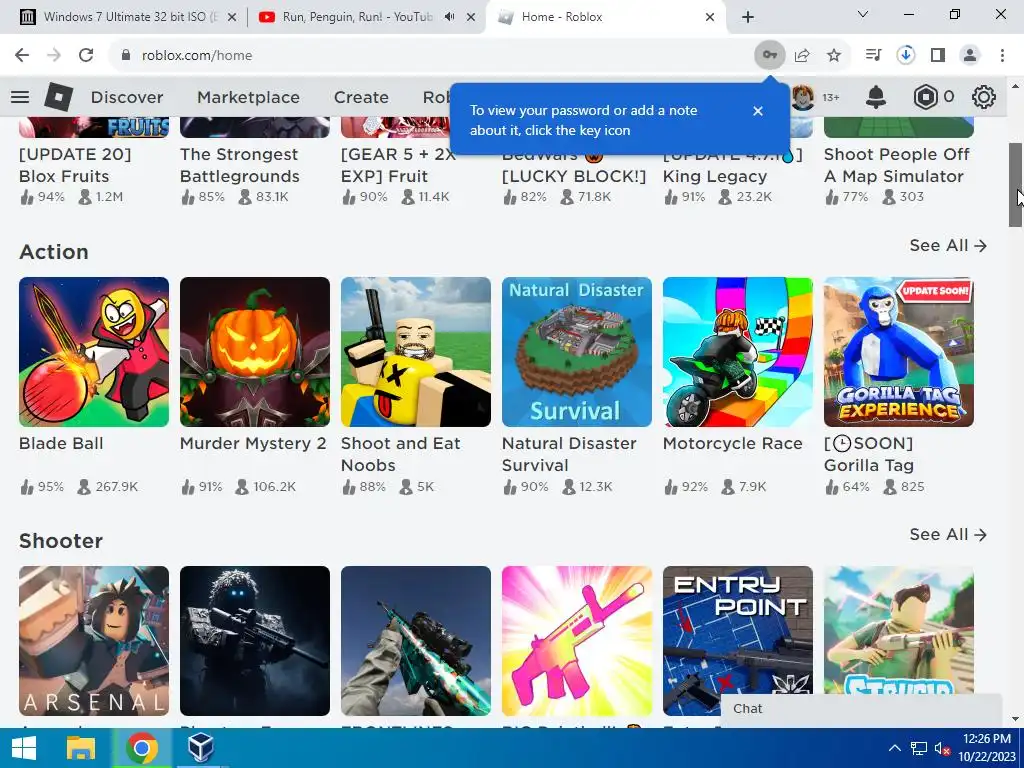The height and width of the screenshot is (768, 1024).
Task: Click the Blade Ball title link
Action: (x=61, y=443)
